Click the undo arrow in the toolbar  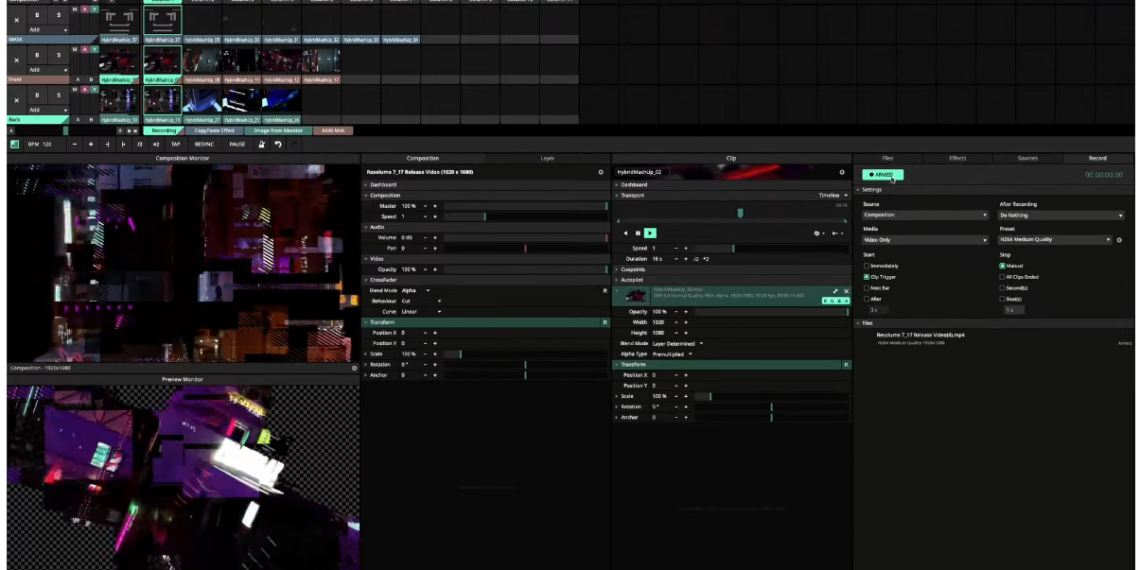(278, 144)
